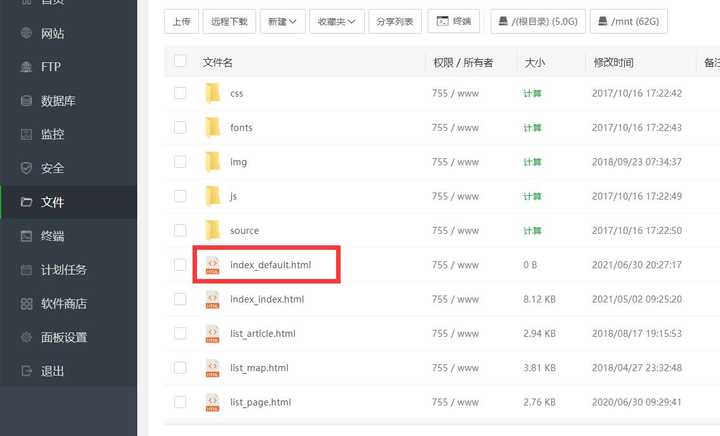
Task: Switch to root directory disk (5.0G)
Action: (538, 22)
